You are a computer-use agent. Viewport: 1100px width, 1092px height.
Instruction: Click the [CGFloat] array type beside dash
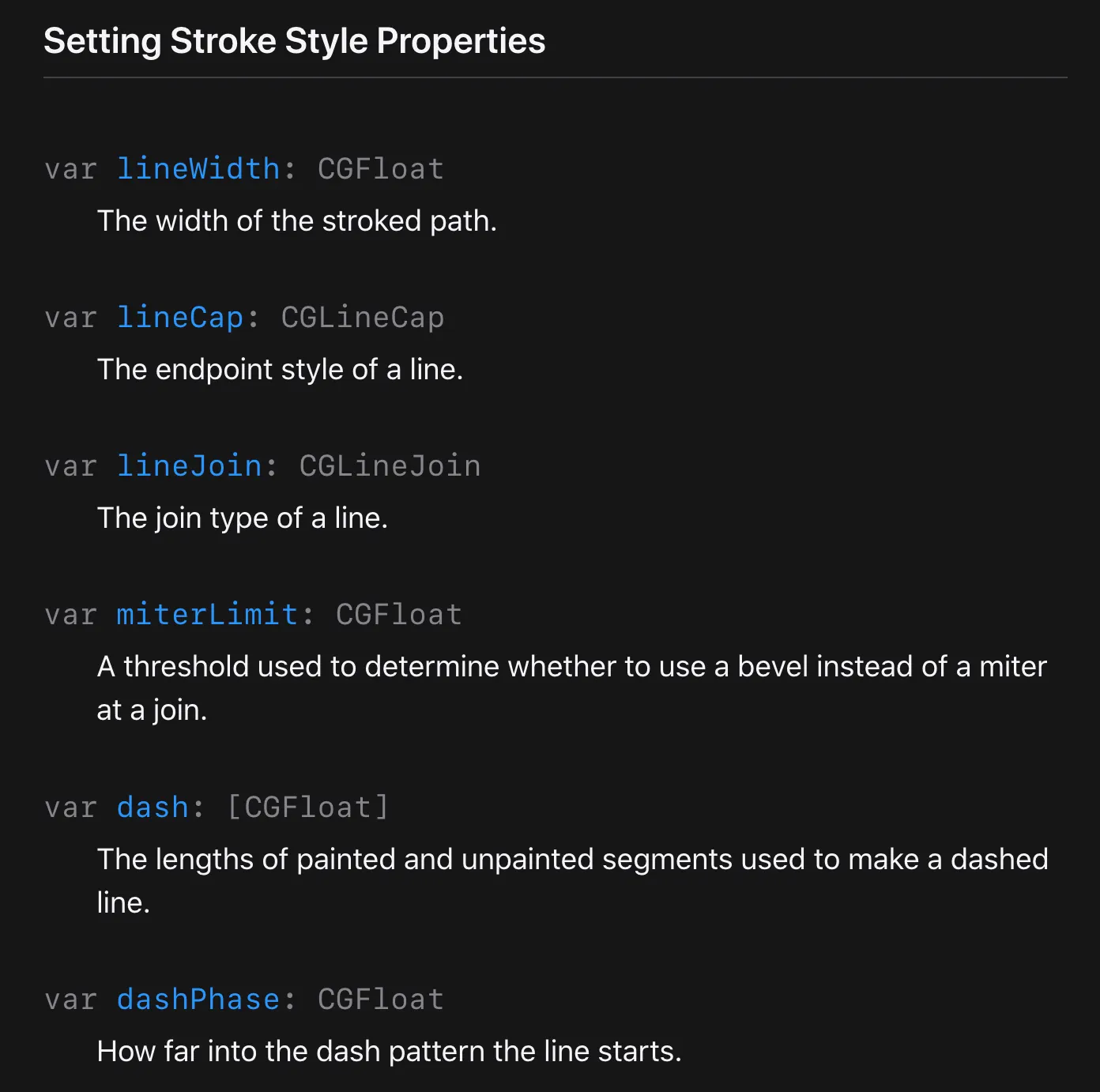308,808
